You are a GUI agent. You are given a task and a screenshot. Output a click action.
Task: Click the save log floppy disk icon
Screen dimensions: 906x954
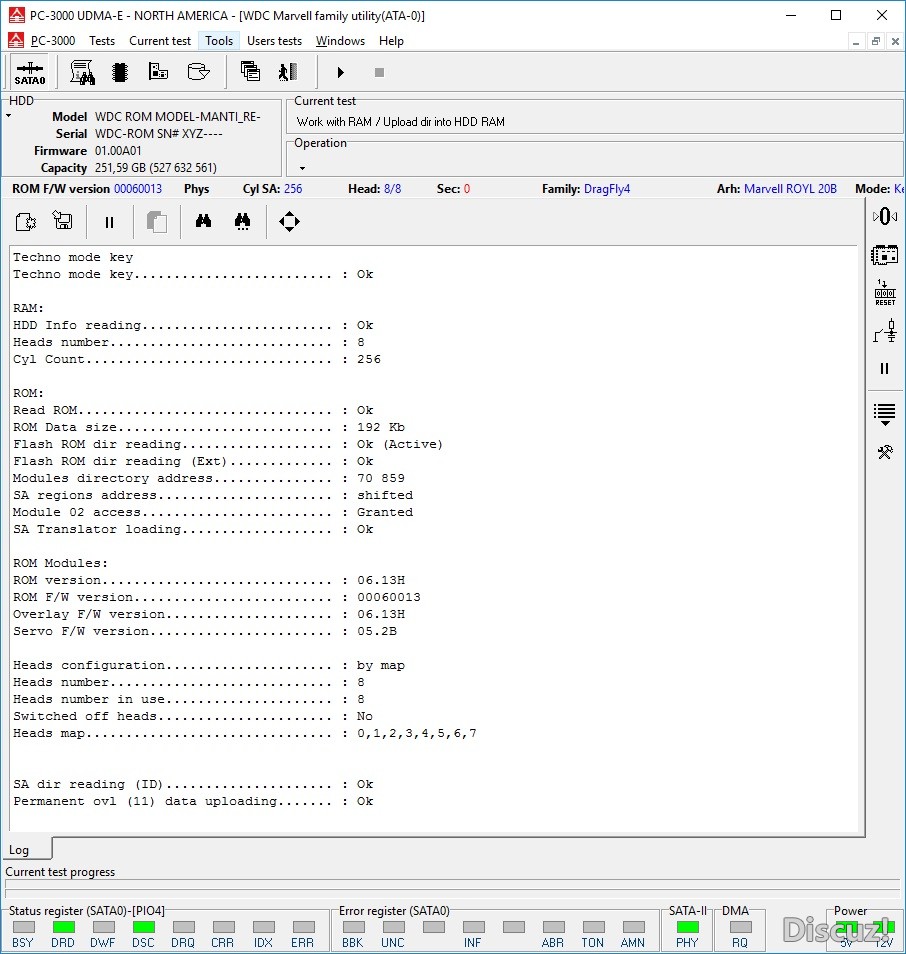63,222
